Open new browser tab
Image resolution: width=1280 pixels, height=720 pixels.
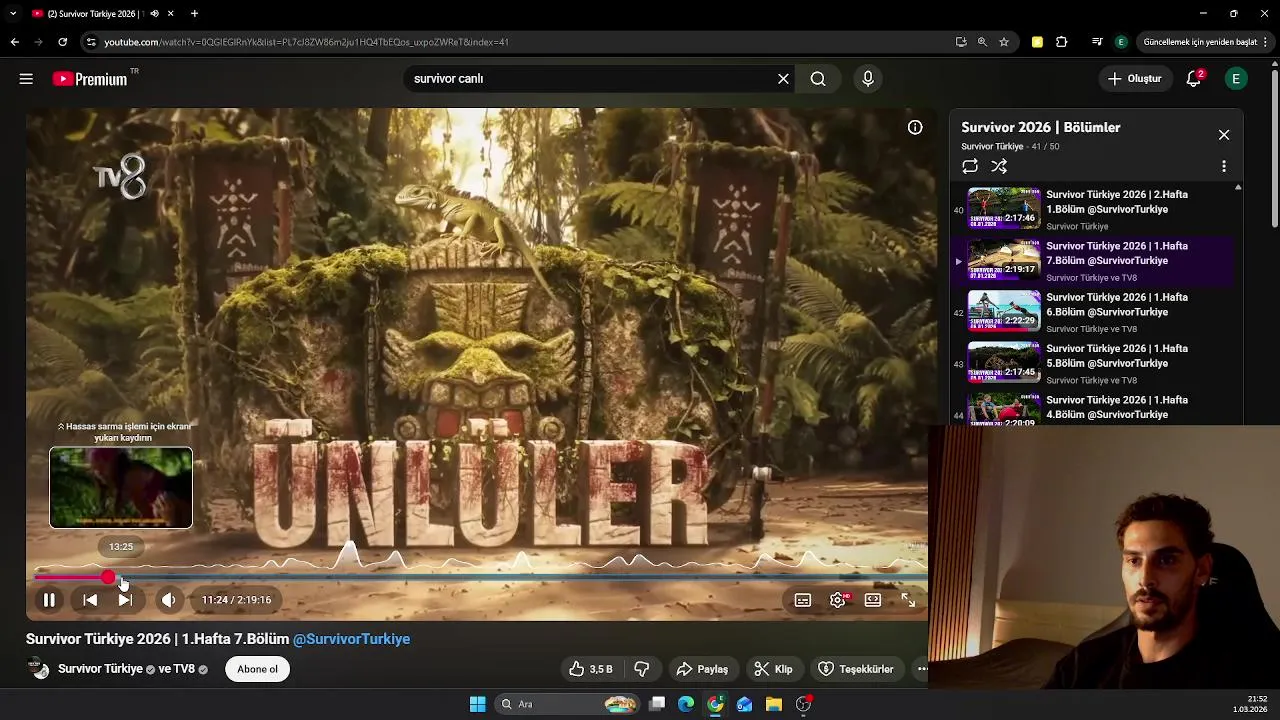[194, 14]
